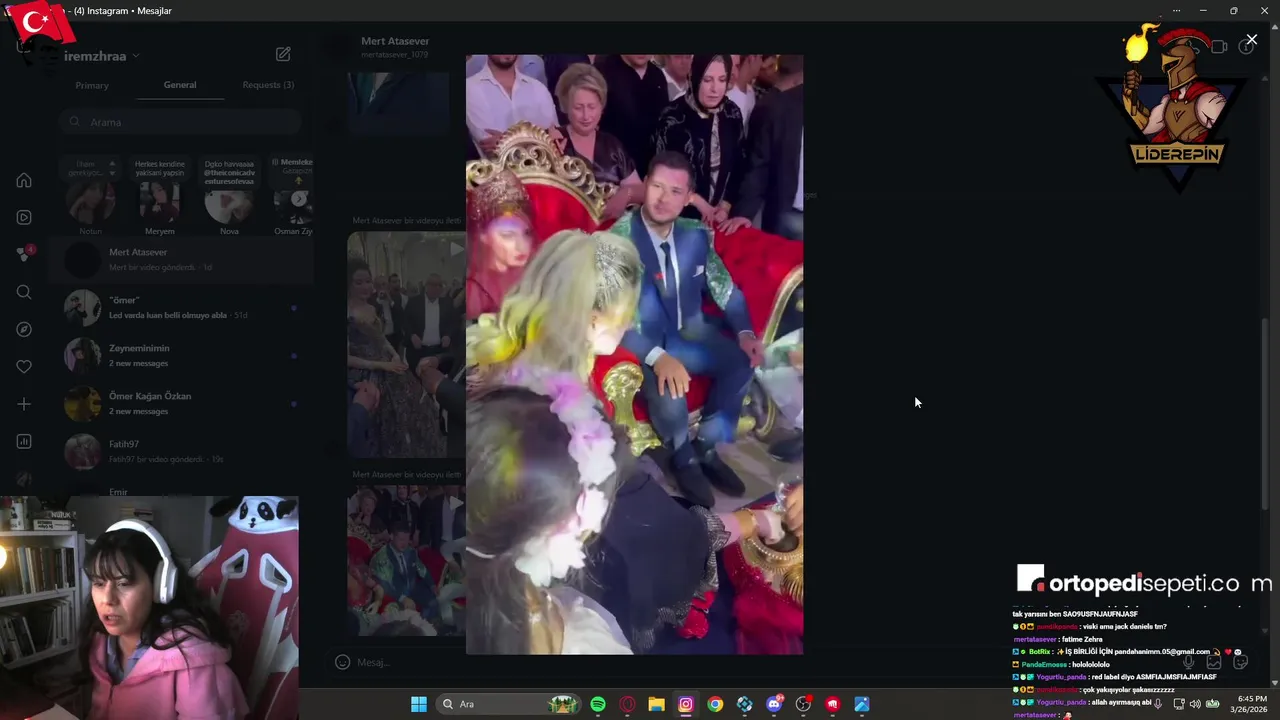
Task: Click the Arama search field
Action: point(180,122)
